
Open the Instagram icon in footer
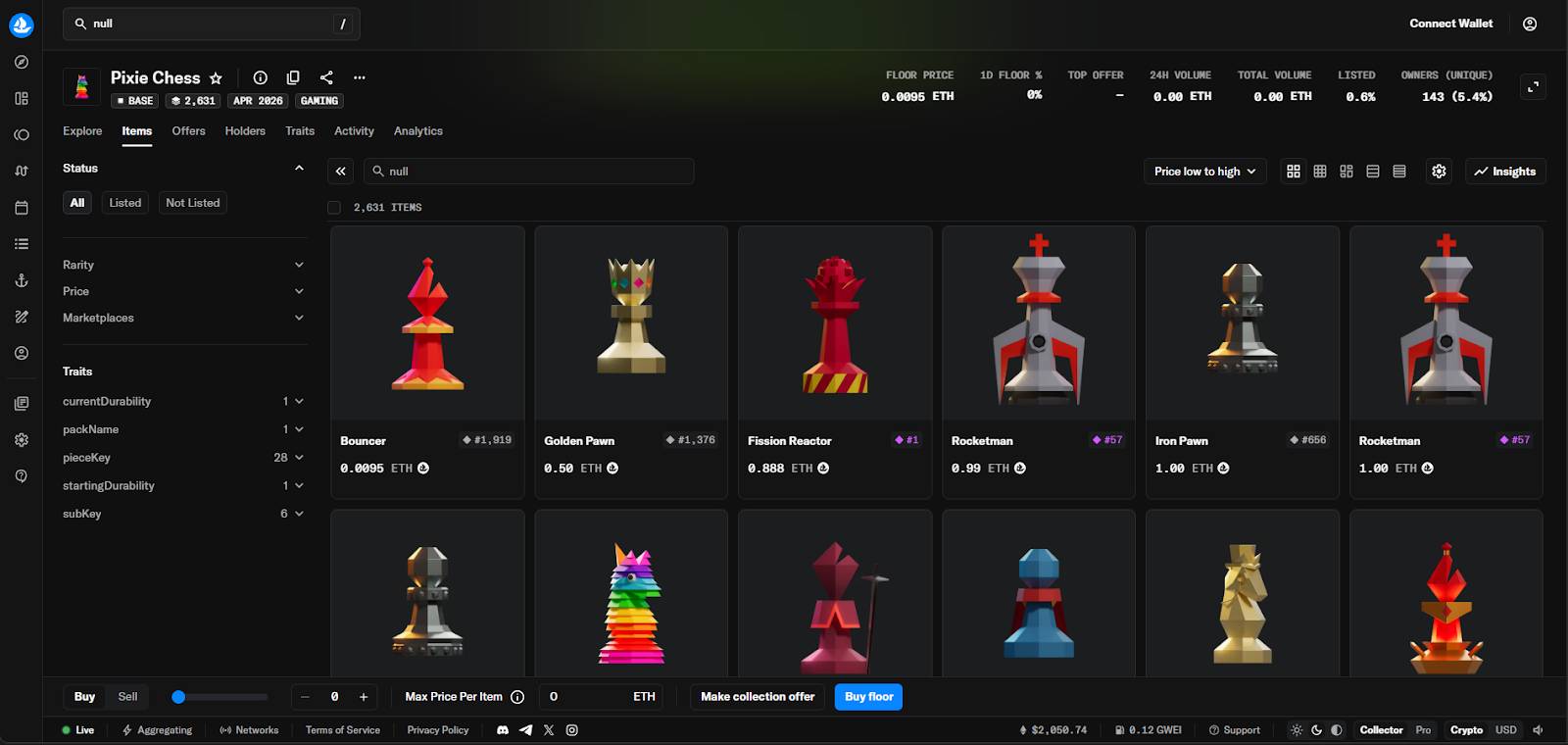[x=572, y=730]
